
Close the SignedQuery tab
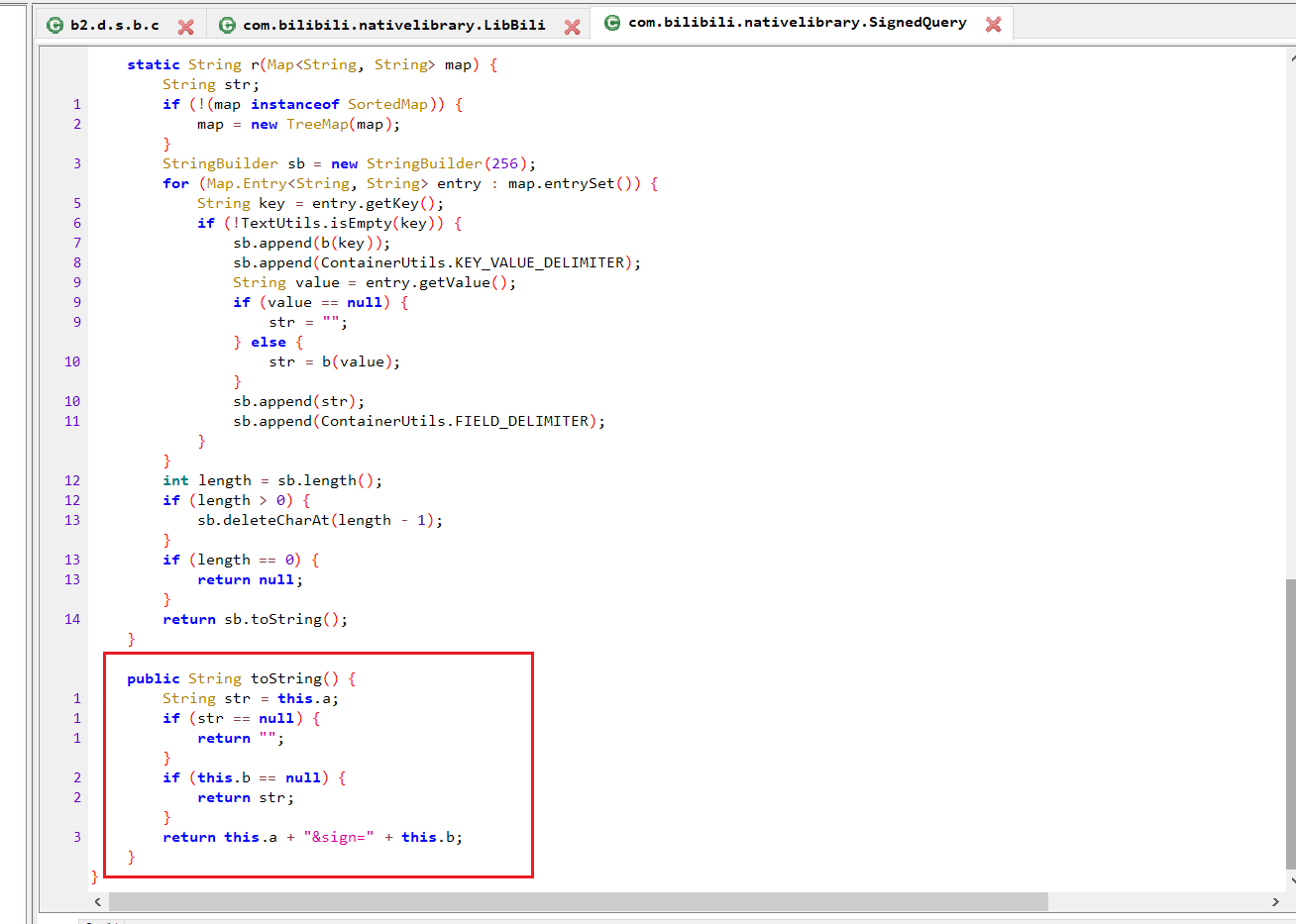(993, 24)
